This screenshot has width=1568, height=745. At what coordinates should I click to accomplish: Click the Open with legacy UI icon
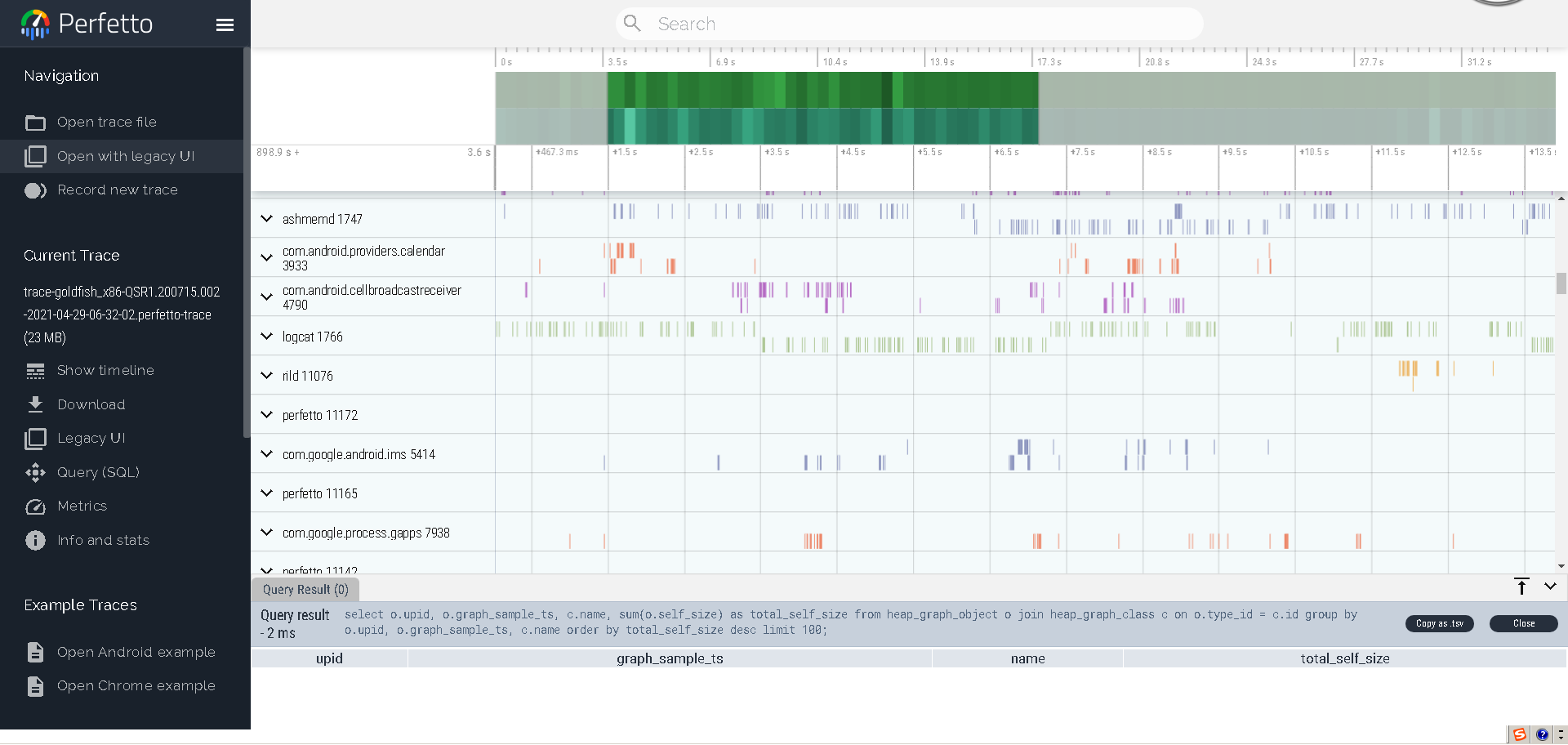[x=35, y=156]
